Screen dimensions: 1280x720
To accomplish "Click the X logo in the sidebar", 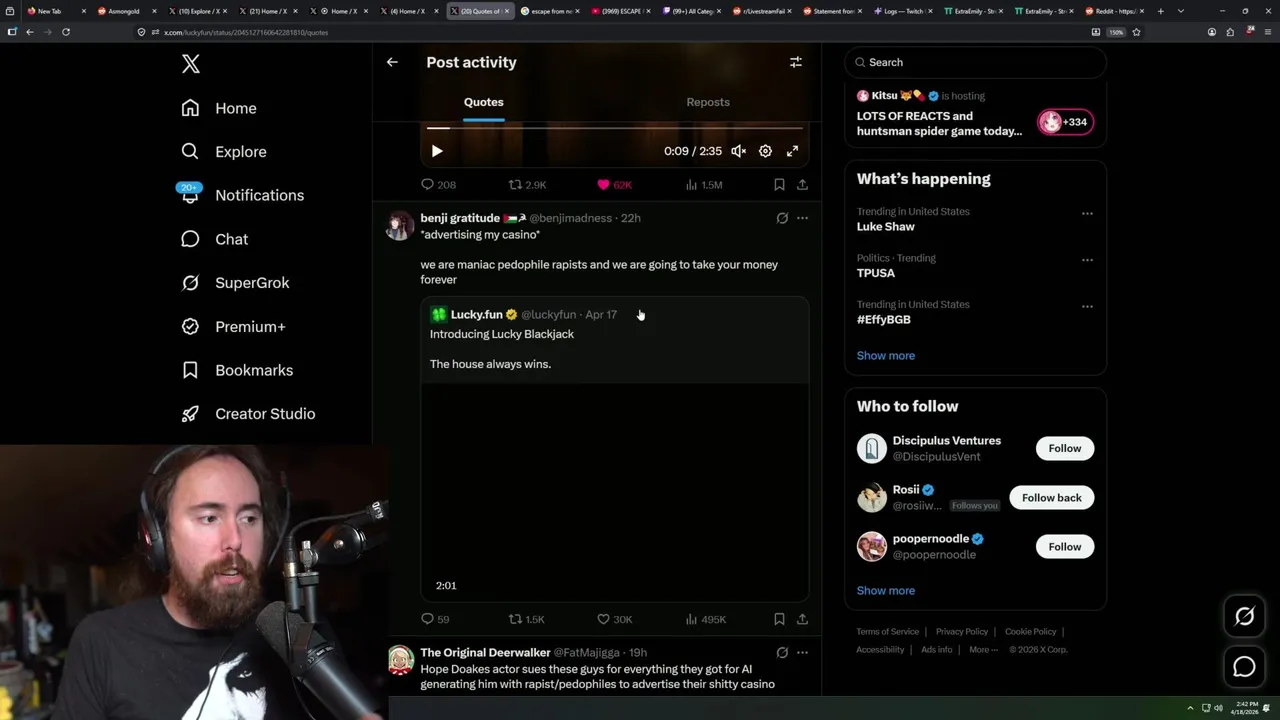I will [191, 64].
